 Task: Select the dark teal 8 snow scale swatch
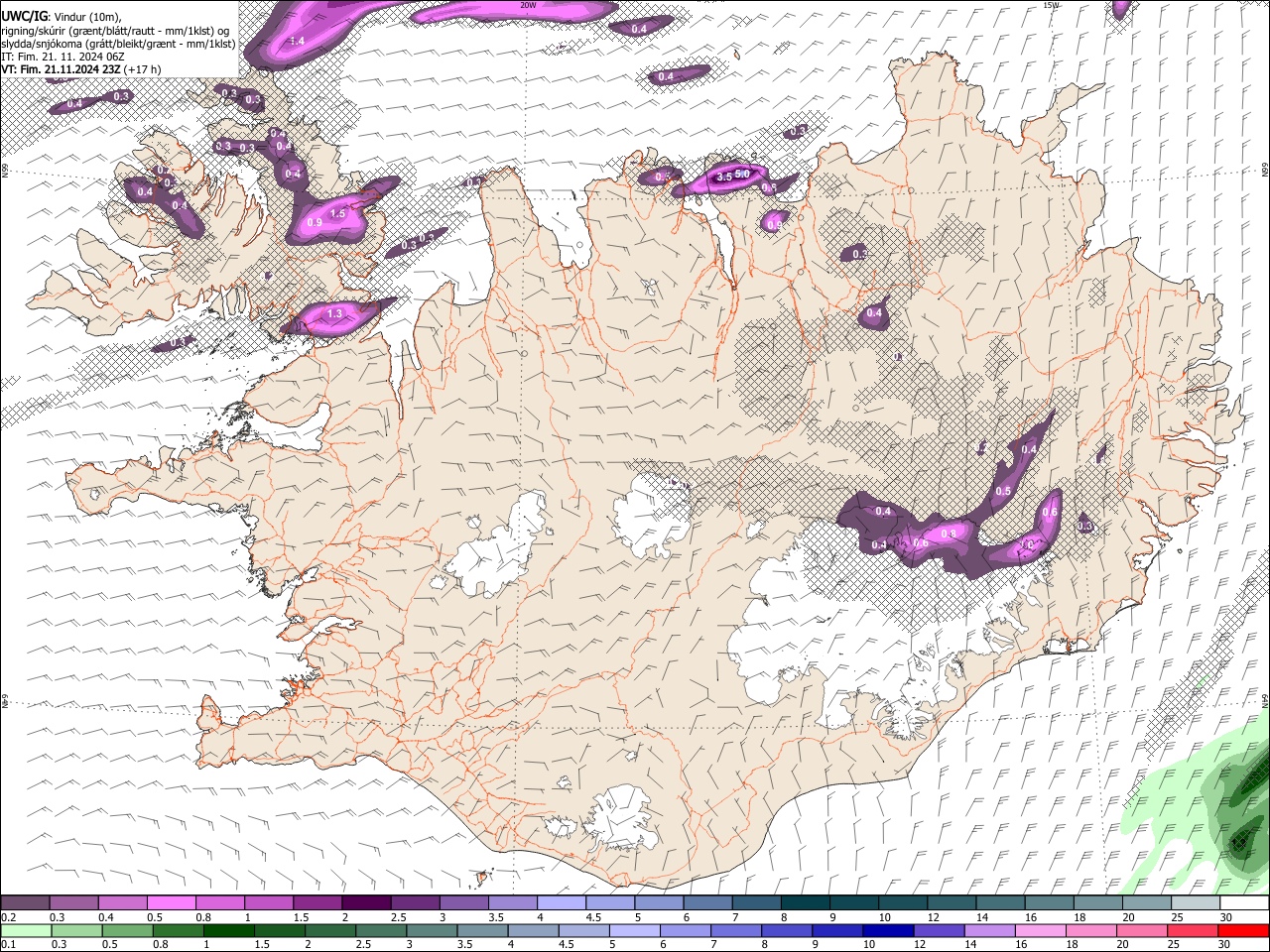(x=805, y=902)
